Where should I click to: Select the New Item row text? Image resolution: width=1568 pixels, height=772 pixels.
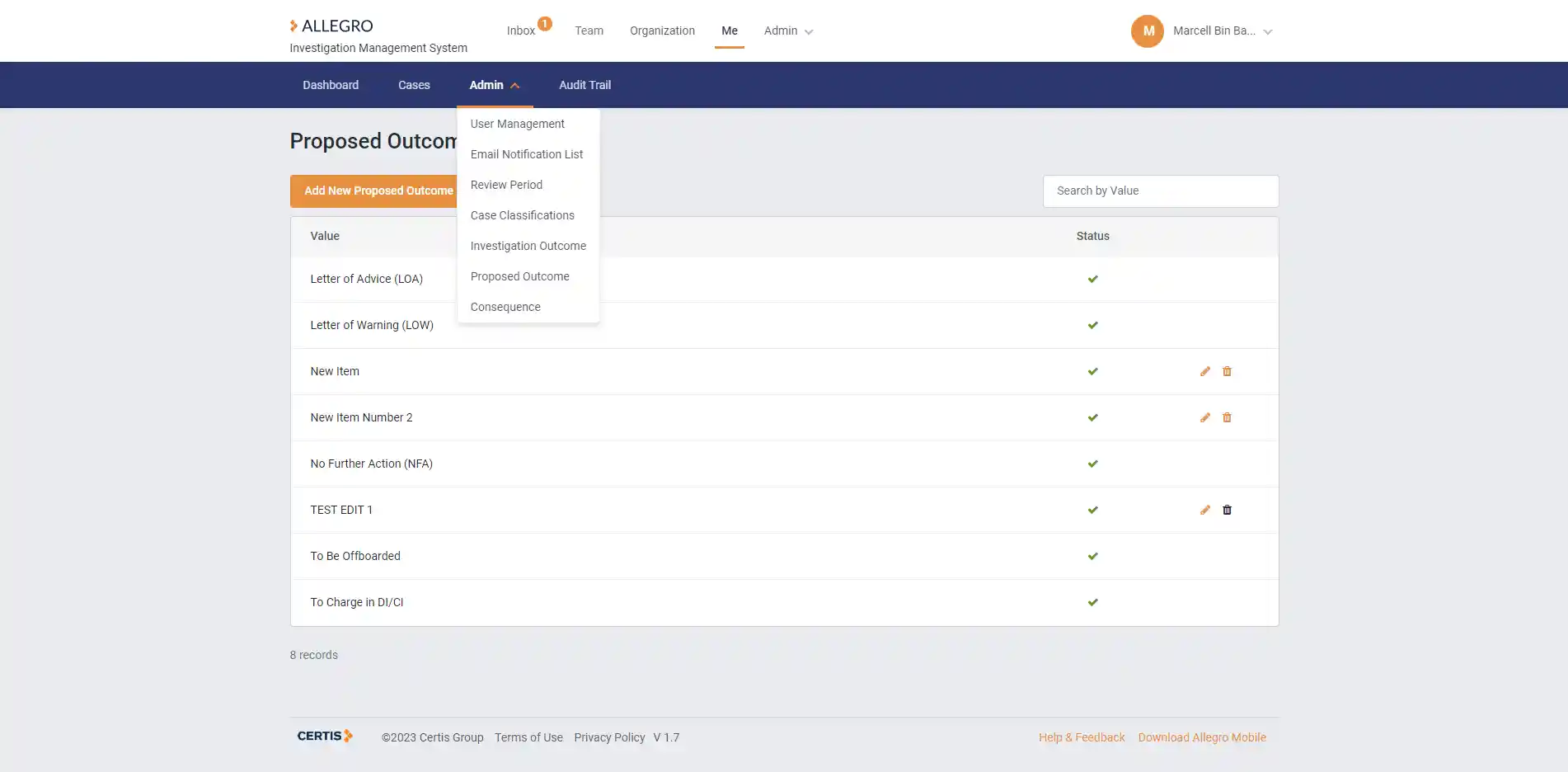[x=335, y=371]
